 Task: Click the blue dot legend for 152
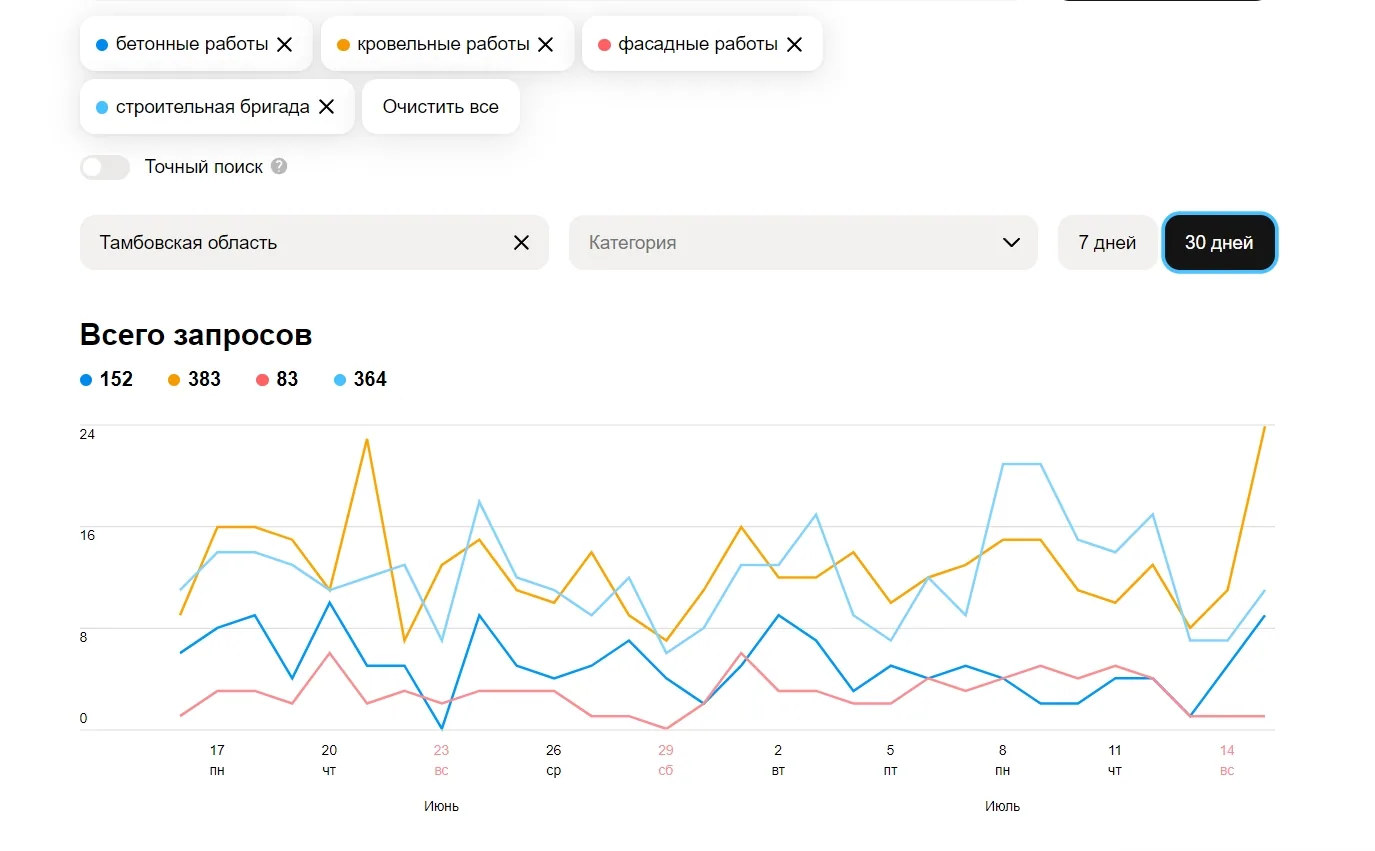86,380
